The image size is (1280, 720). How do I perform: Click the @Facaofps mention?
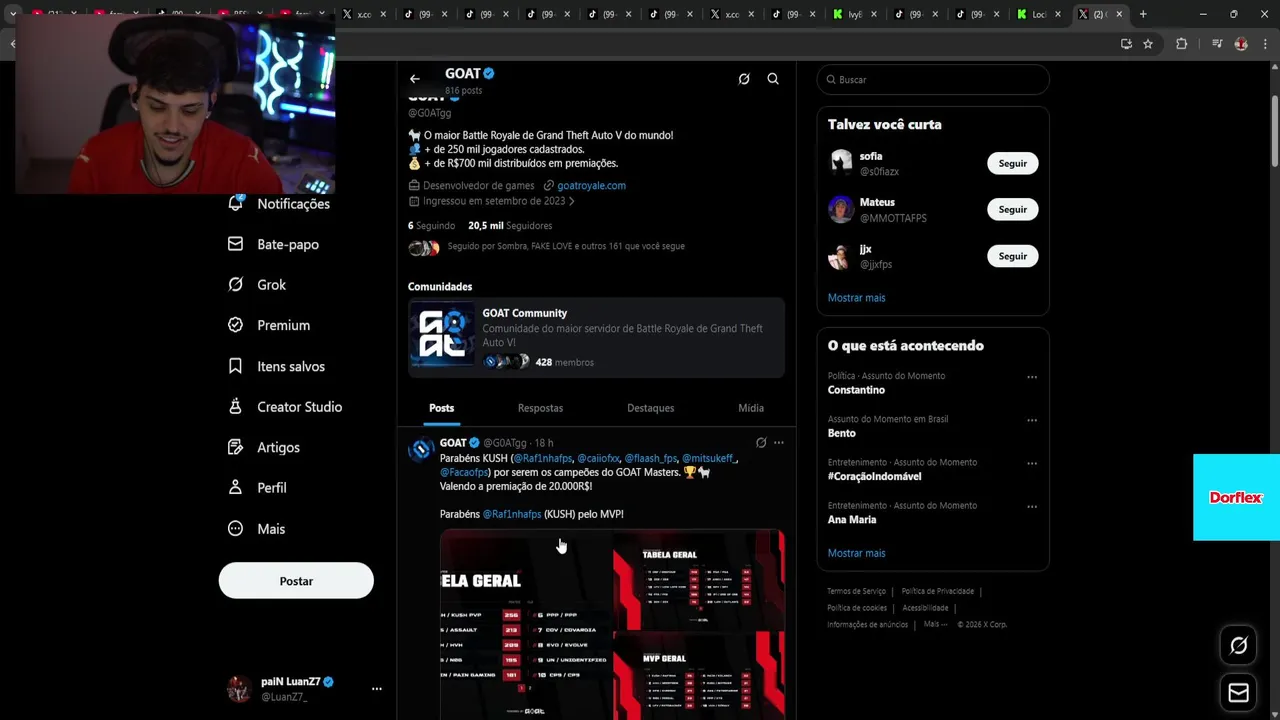click(464, 472)
